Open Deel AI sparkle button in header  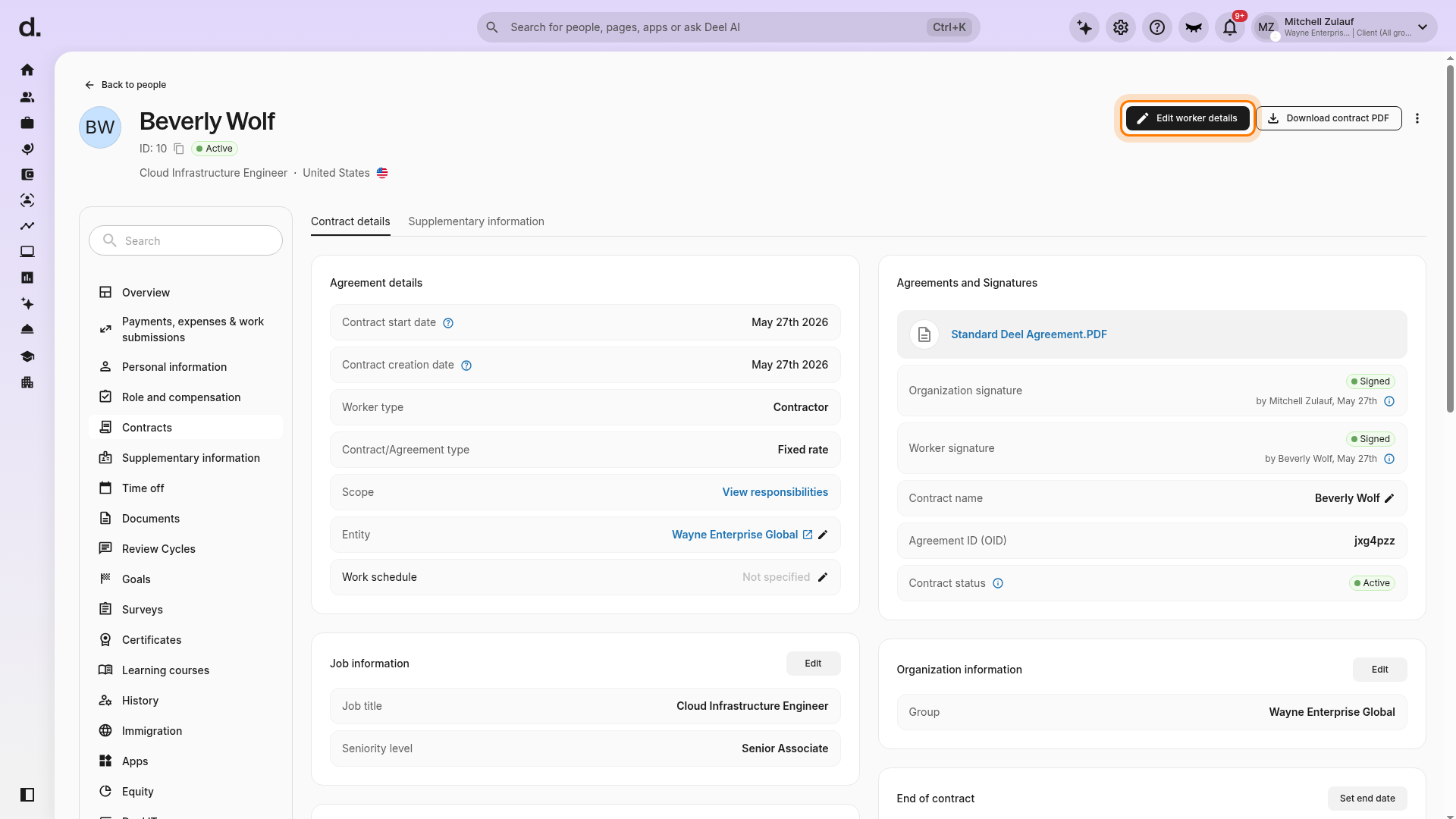click(x=1084, y=27)
